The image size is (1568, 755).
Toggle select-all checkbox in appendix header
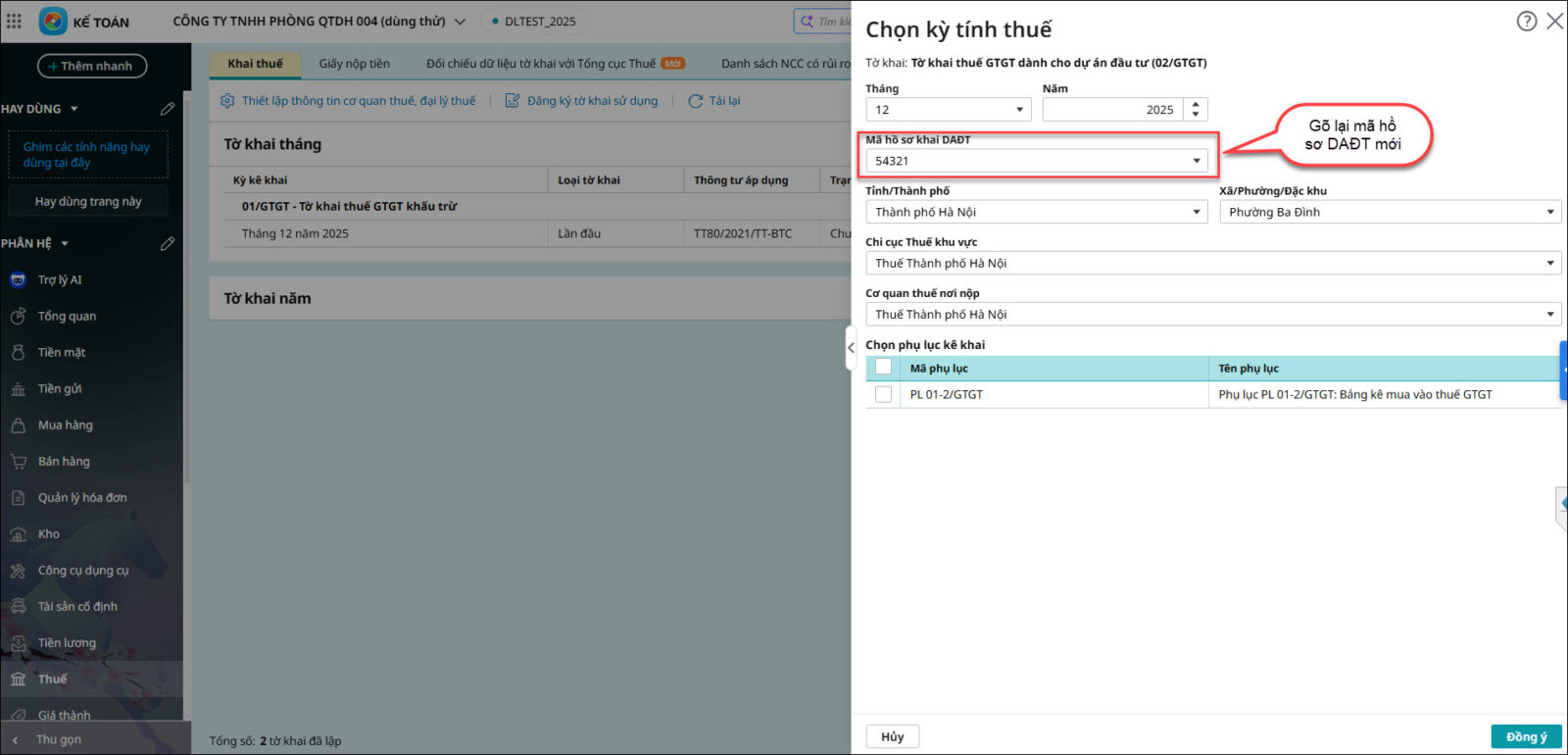883,368
